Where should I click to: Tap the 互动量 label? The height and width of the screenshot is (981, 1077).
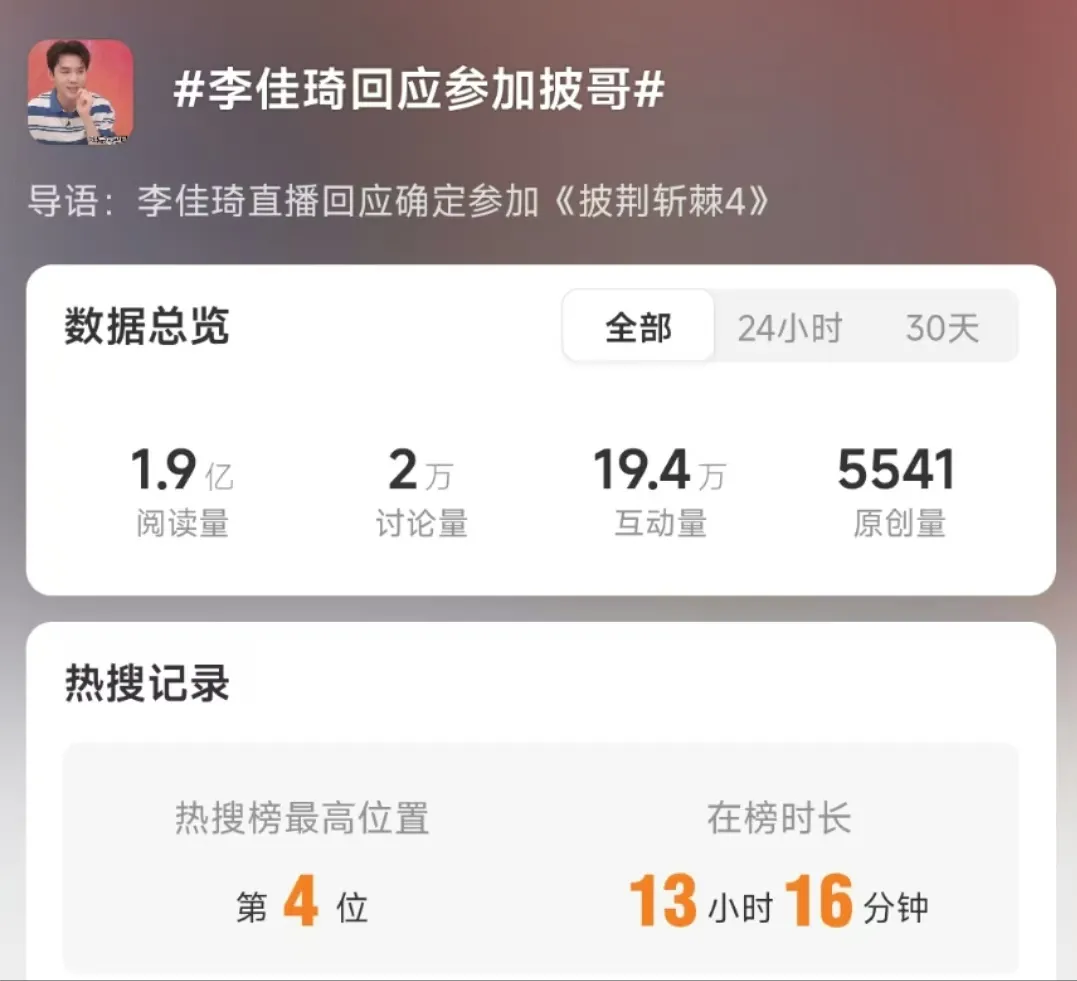point(660,523)
